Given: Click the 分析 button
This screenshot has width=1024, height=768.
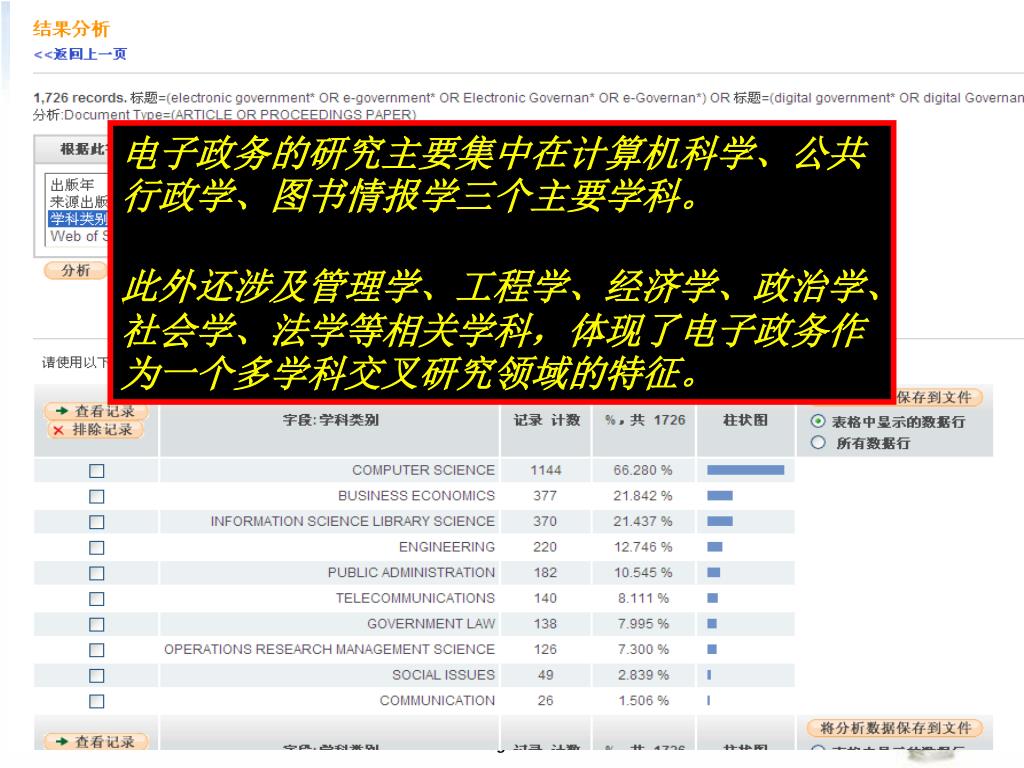Looking at the screenshot, I should (75, 270).
